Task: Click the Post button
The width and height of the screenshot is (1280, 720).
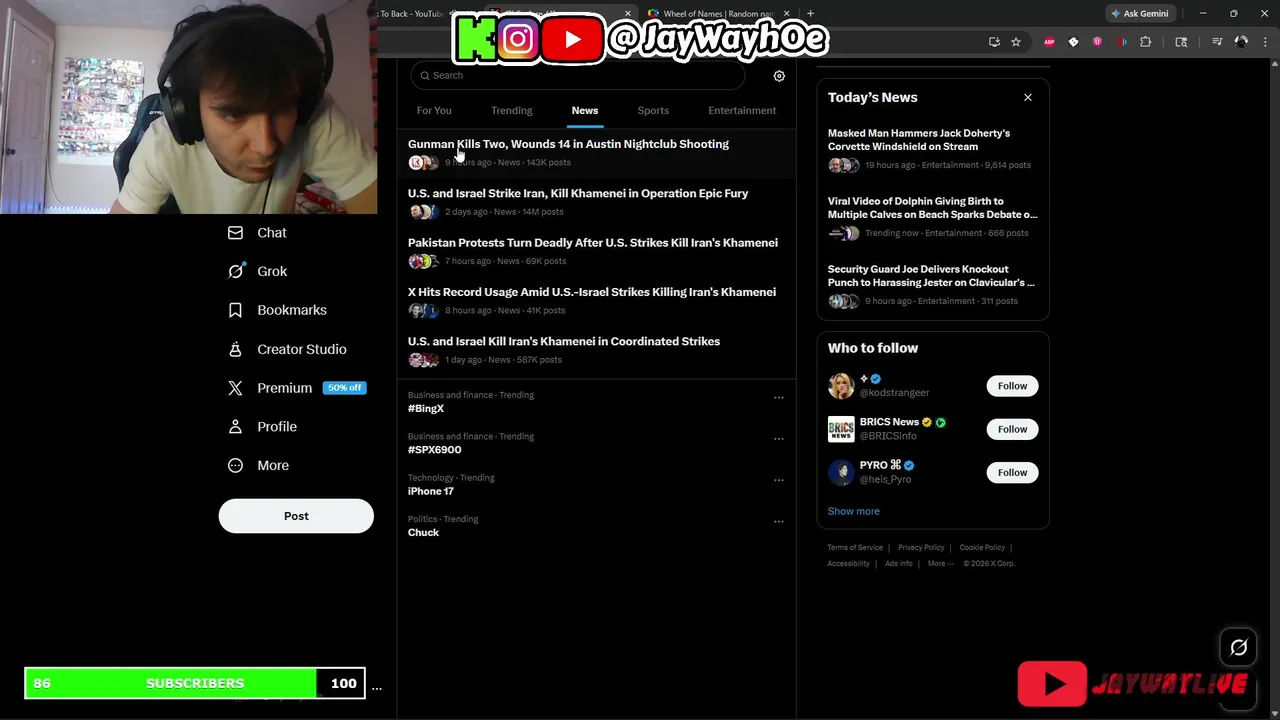Action: point(296,516)
